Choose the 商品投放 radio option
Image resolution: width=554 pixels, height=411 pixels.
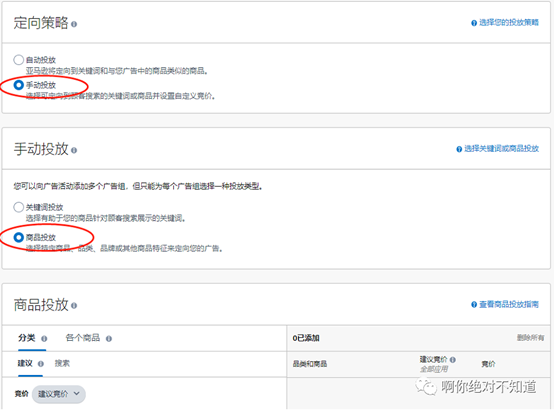point(18,237)
